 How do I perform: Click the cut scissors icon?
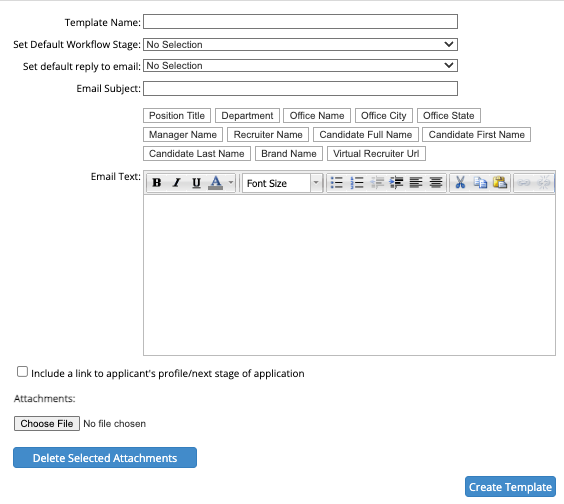pos(460,183)
